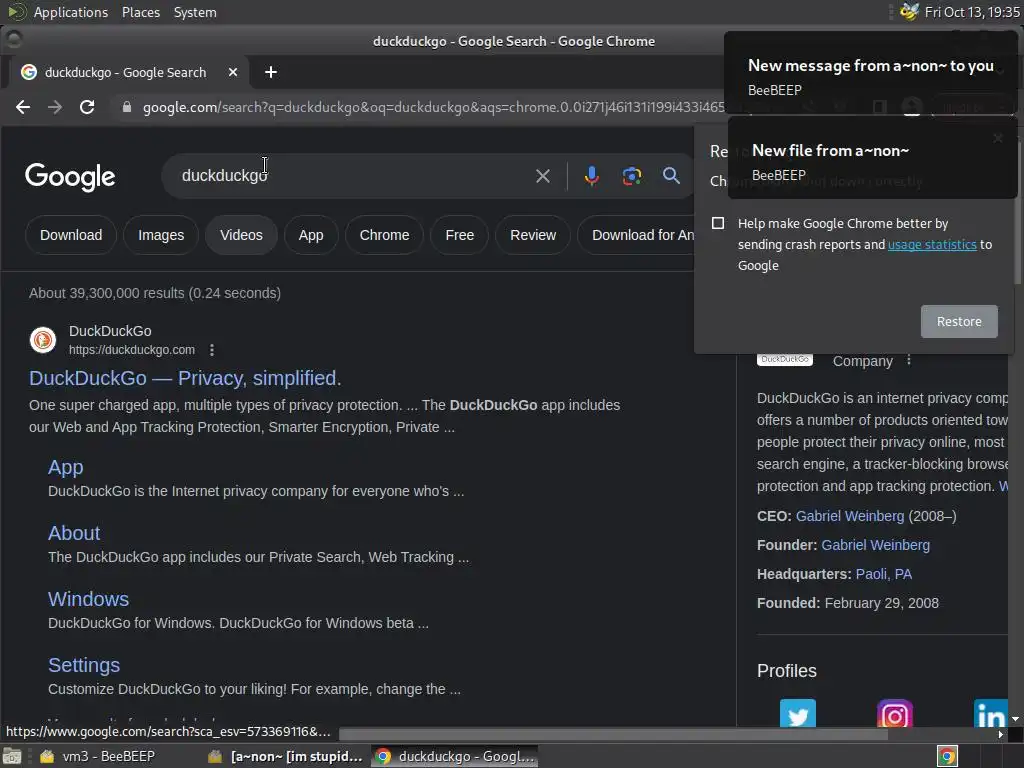Clear the search box with X icon
Image resolution: width=1024 pixels, height=768 pixels.
point(543,176)
